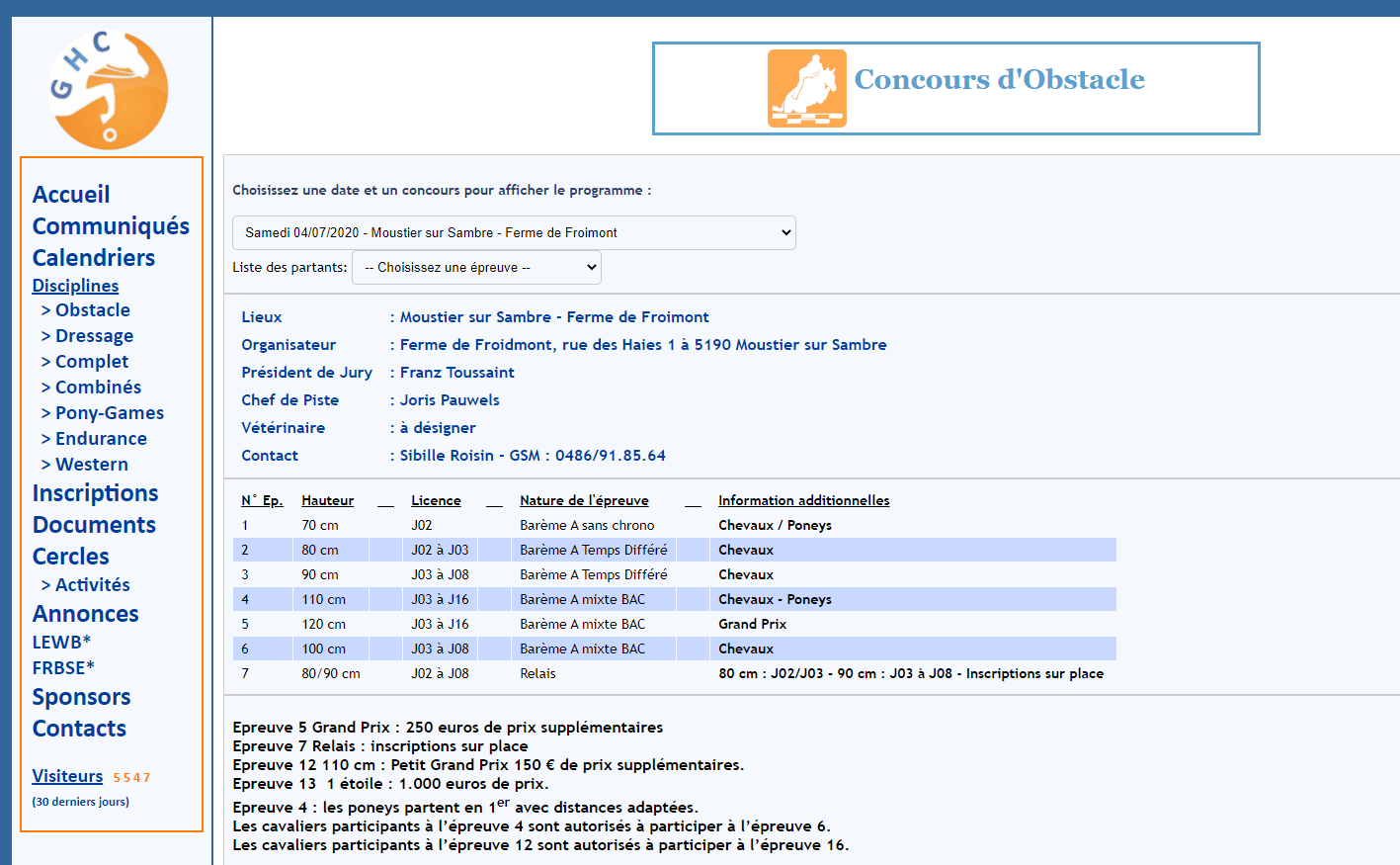Go to Accueil page
1400x865 pixels.
[x=71, y=195]
